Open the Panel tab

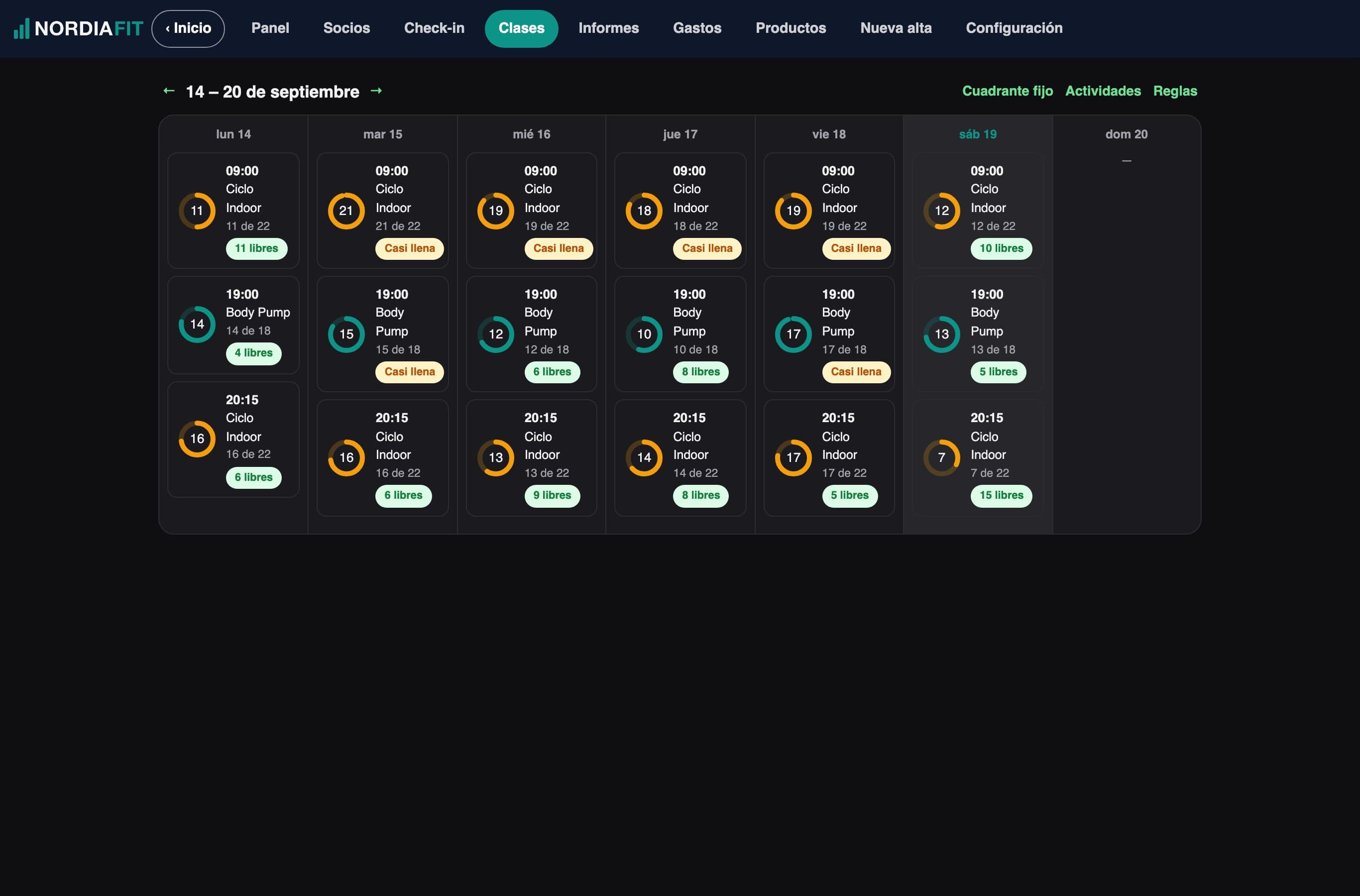[x=270, y=28]
